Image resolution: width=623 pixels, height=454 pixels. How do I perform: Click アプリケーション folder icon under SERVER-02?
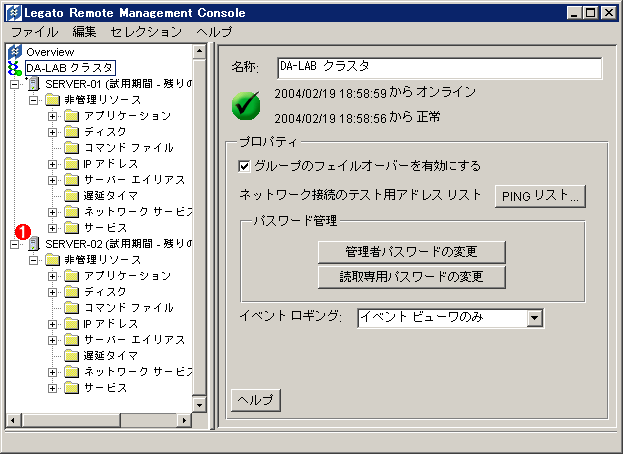tap(72, 276)
